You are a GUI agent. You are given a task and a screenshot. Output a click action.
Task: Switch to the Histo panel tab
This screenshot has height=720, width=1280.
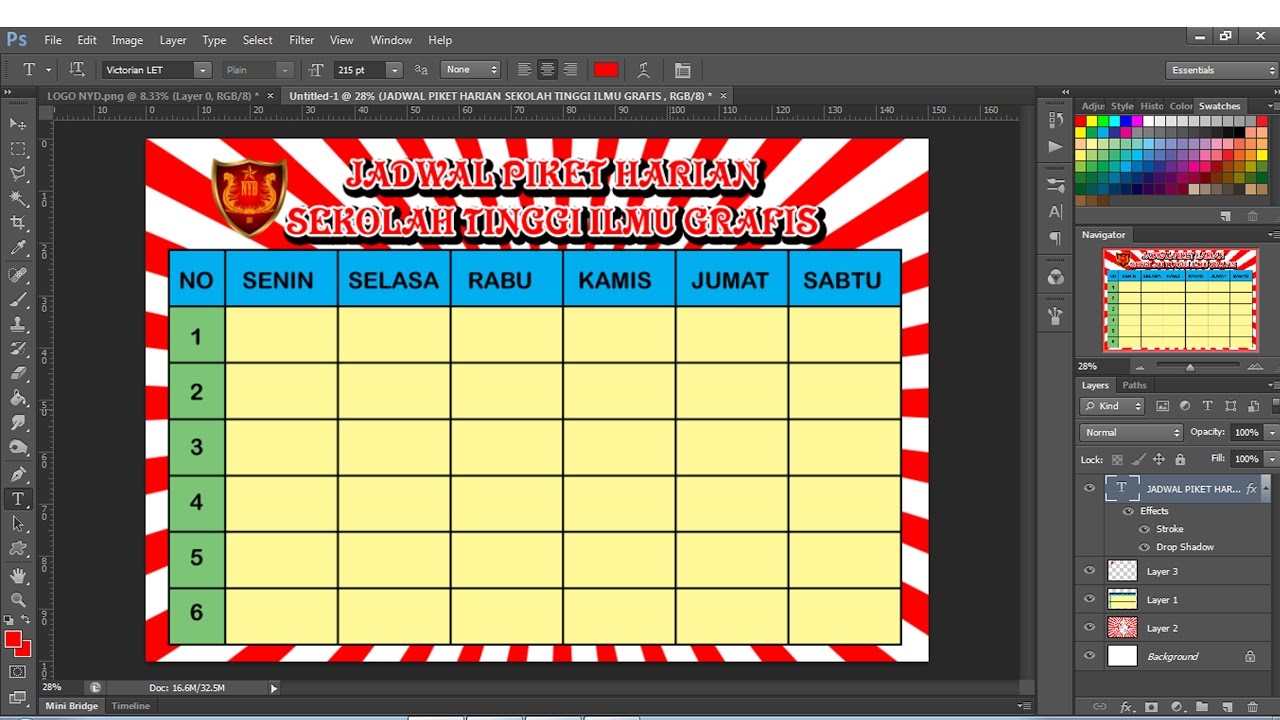point(1152,106)
